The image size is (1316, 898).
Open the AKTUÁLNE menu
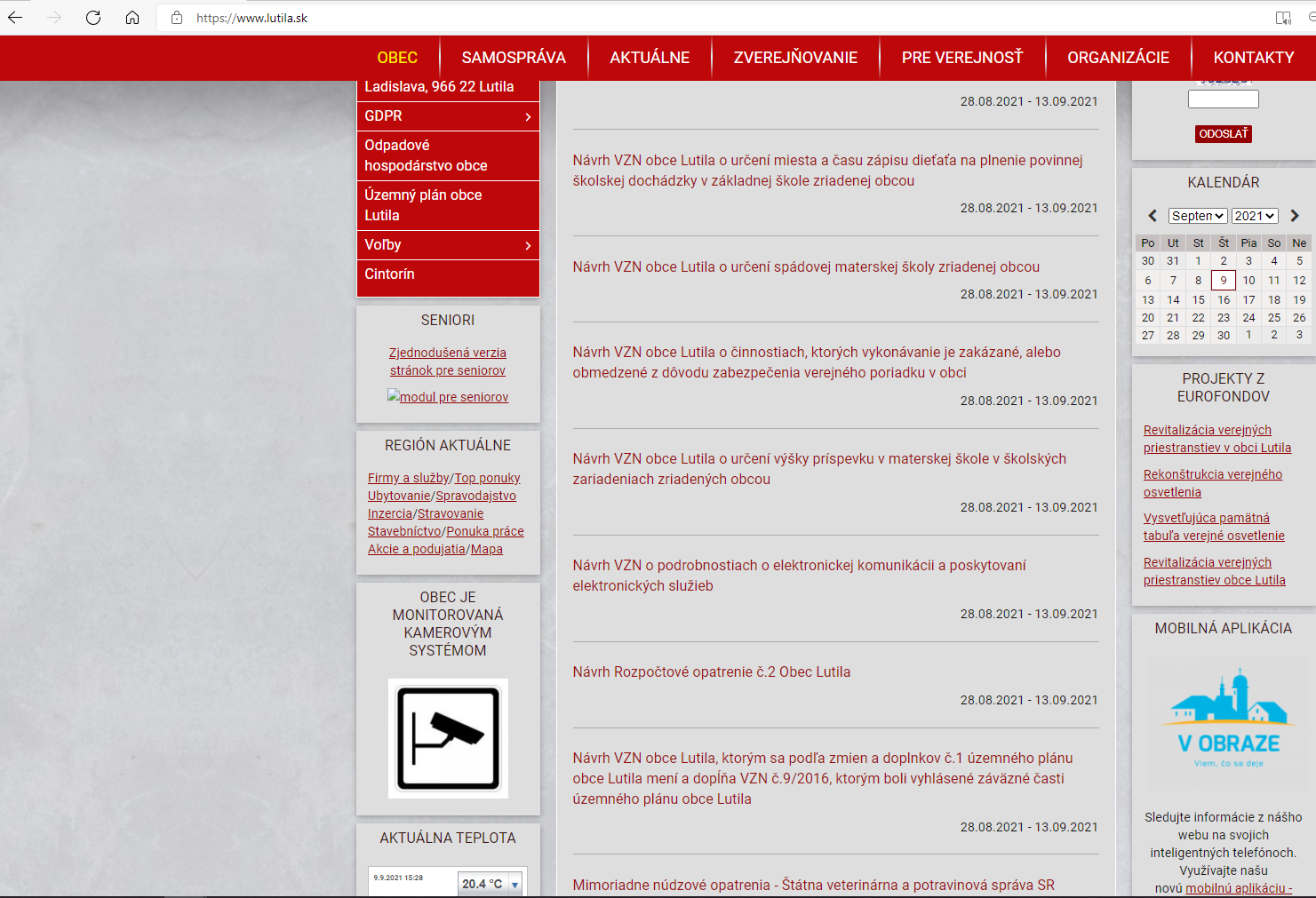pos(650,58)
